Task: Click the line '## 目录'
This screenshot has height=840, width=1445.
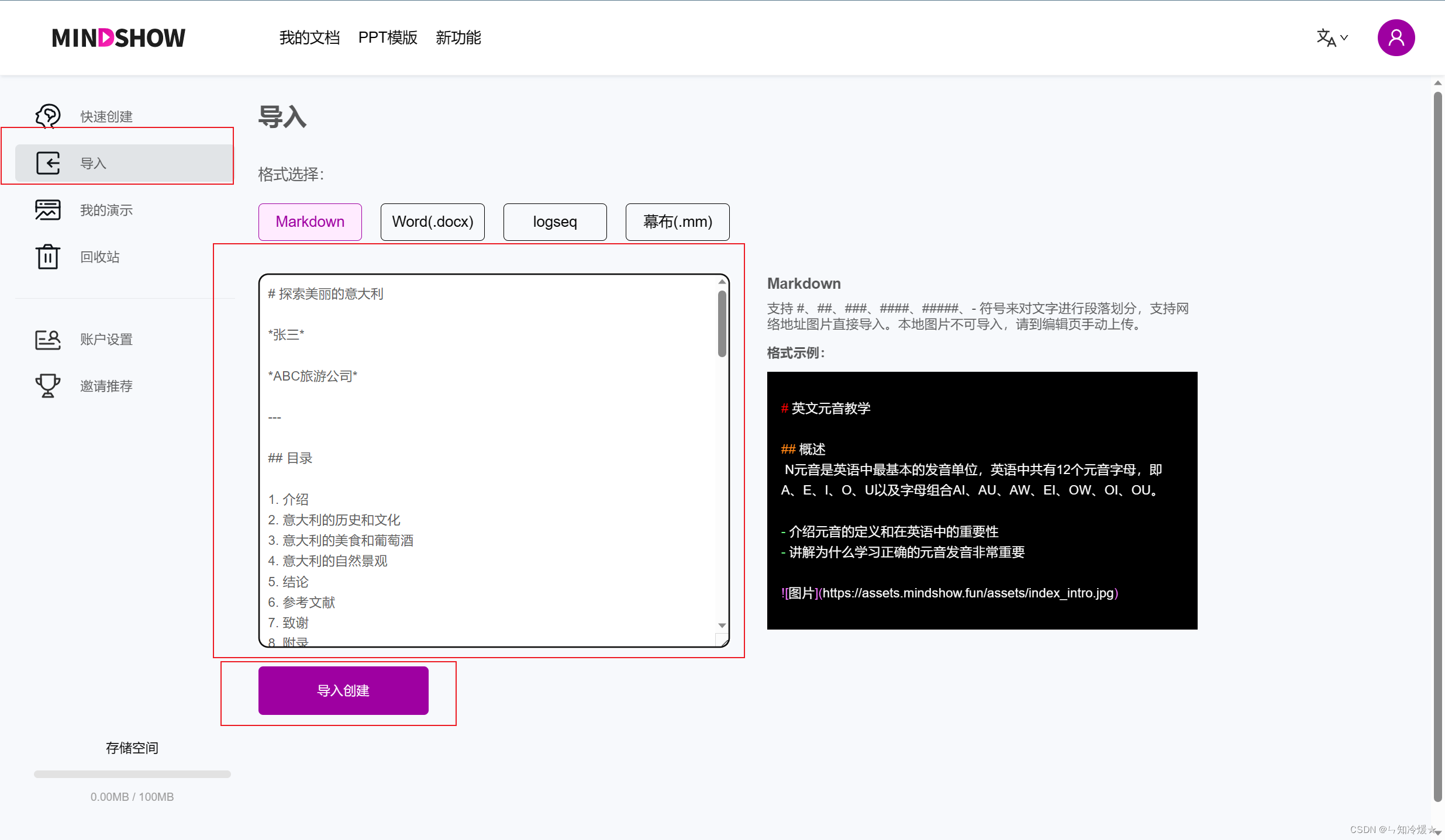Action: coord(290,458)
